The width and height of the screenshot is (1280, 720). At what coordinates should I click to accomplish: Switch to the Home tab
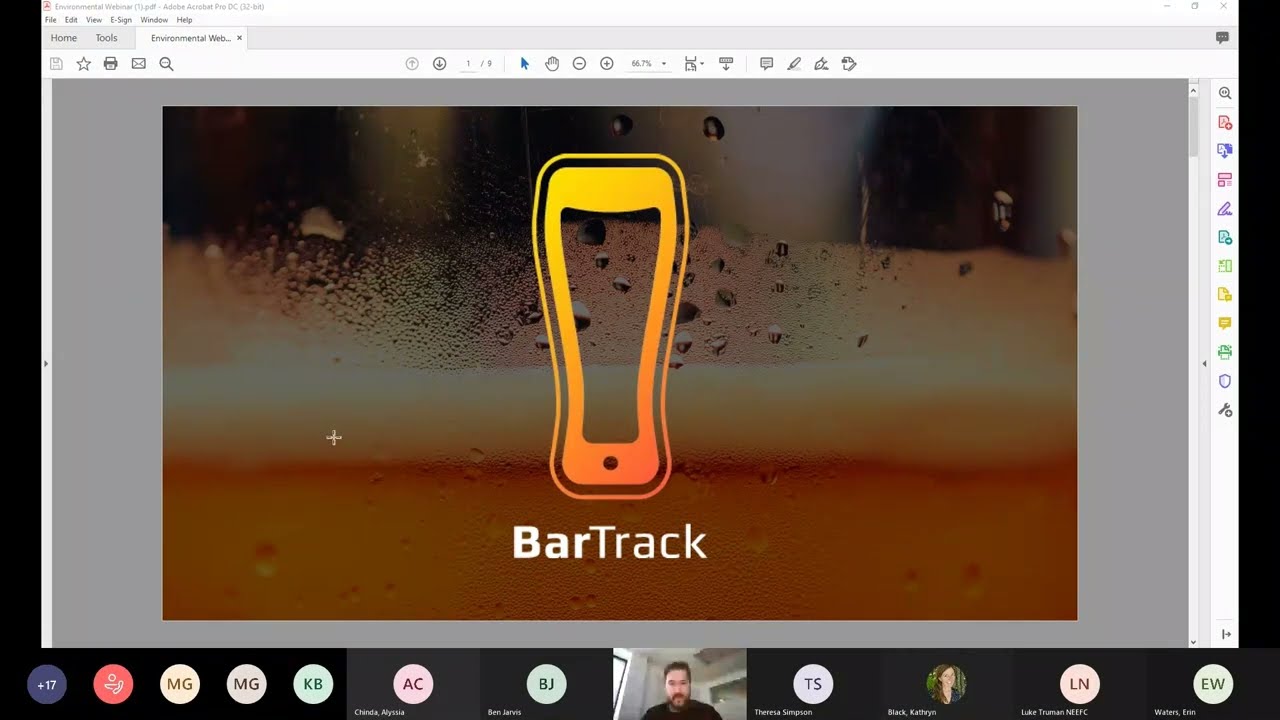64,38
